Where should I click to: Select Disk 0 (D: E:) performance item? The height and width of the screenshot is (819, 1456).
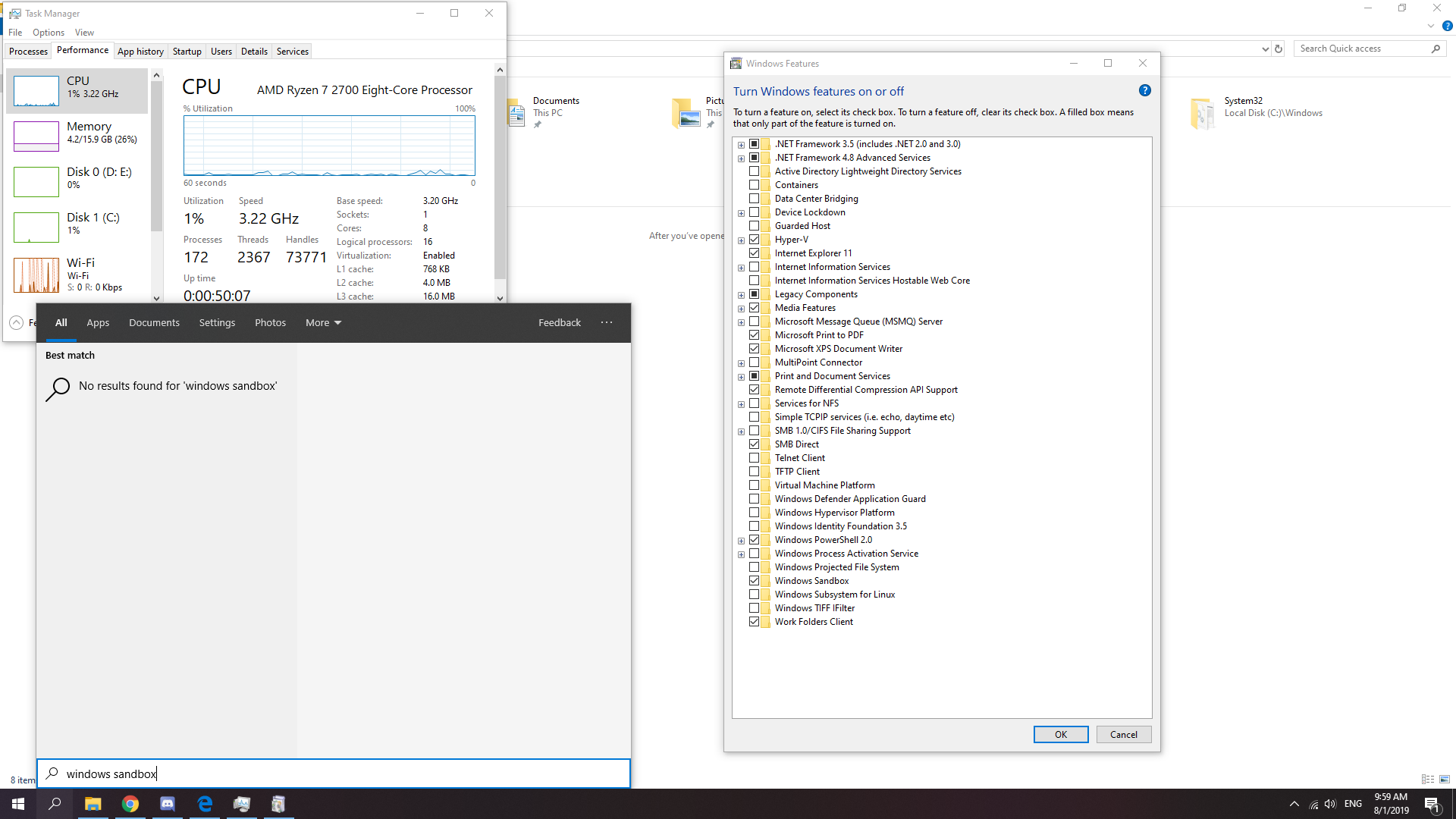click(77, 182)
